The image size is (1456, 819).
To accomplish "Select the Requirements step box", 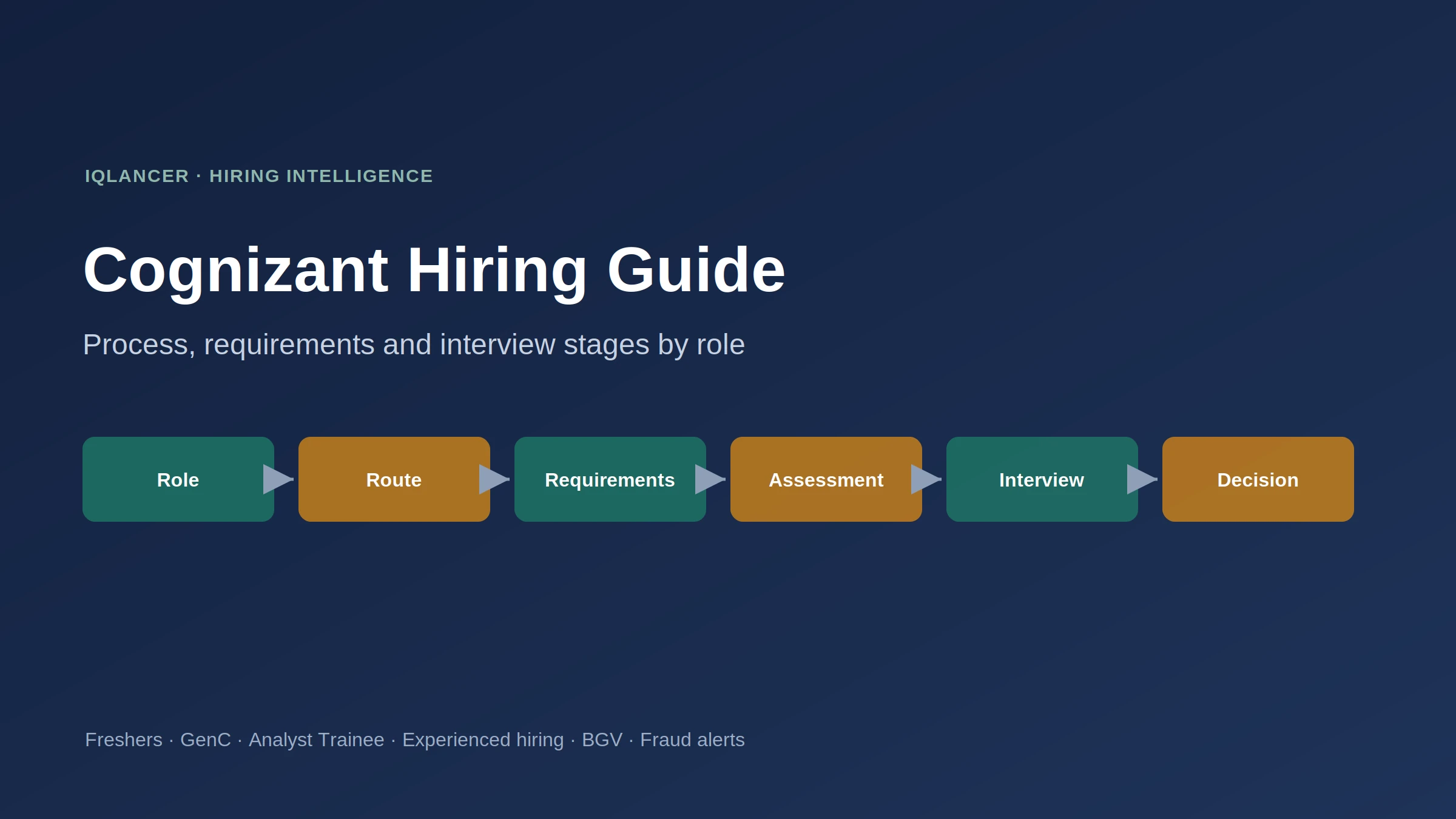I will (610, 479).
